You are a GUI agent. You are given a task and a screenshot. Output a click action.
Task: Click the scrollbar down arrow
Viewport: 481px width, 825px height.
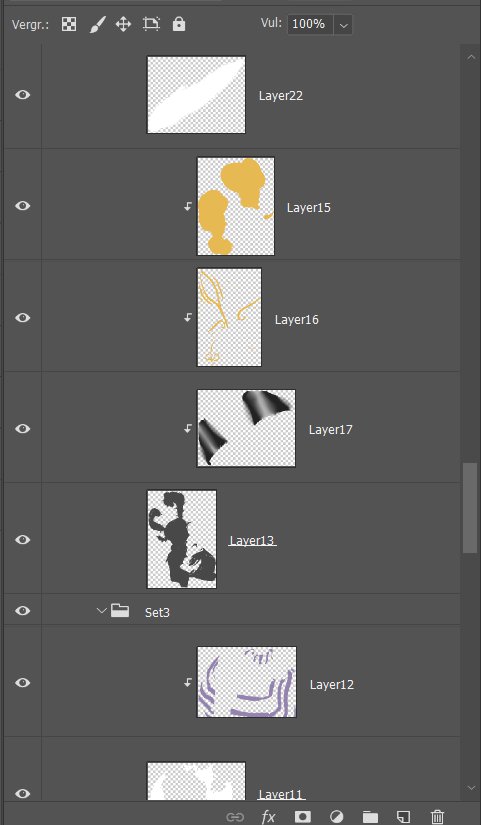pyautogui.click(x=471, y=788)
